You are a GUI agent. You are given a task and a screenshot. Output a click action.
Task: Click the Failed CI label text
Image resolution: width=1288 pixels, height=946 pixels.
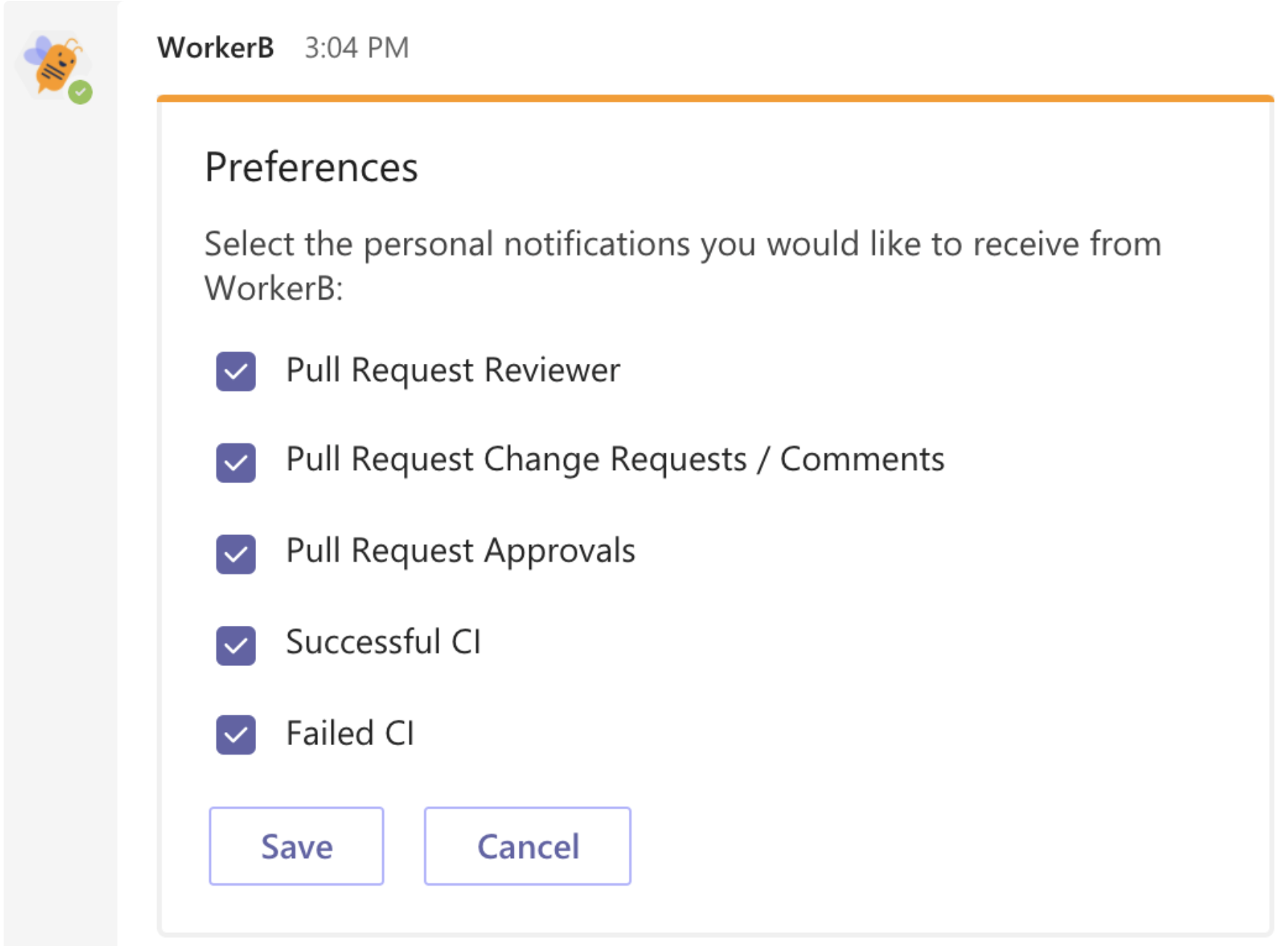tap(350, 733)
